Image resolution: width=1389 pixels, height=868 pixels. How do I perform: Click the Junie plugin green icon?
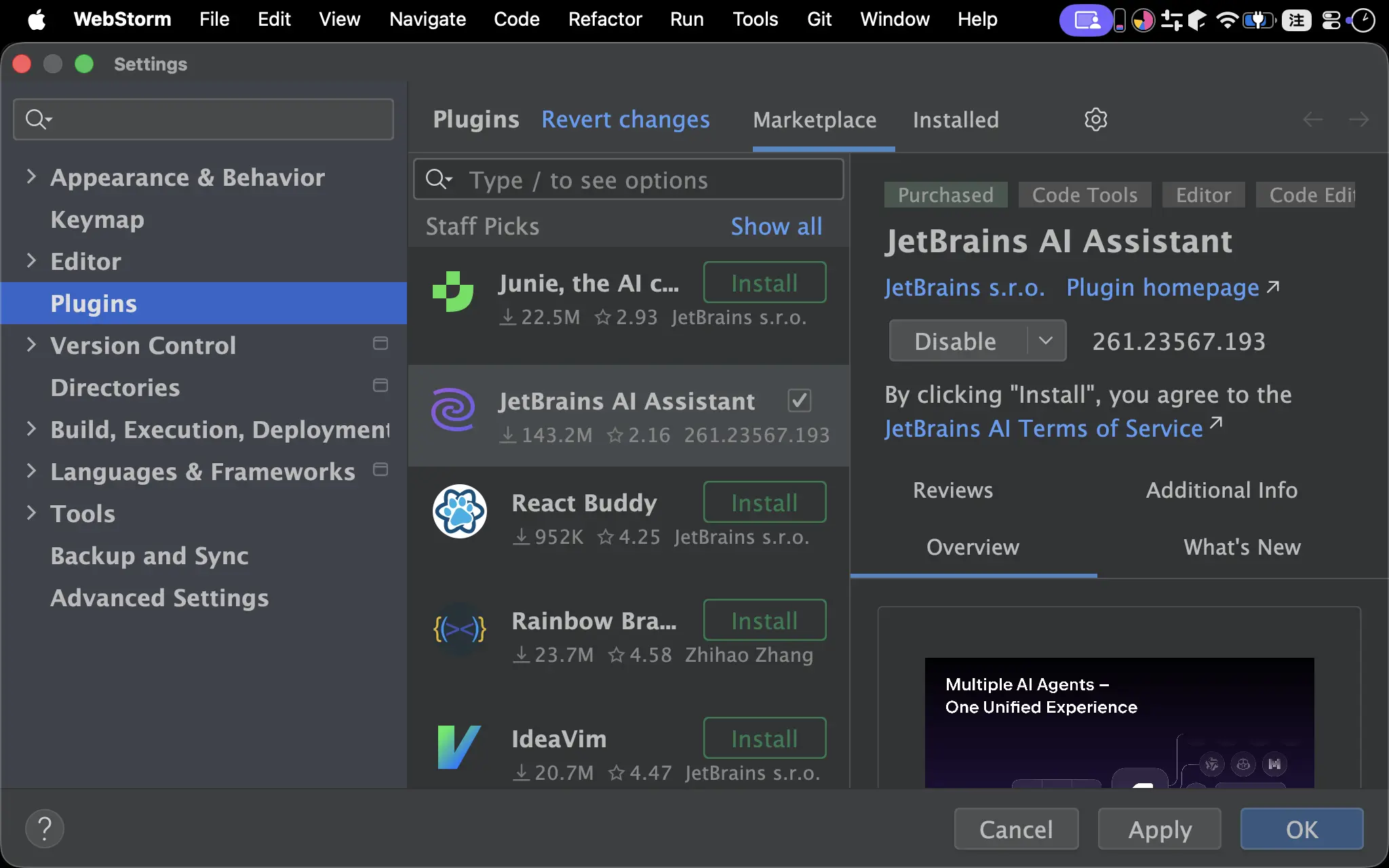453,292
